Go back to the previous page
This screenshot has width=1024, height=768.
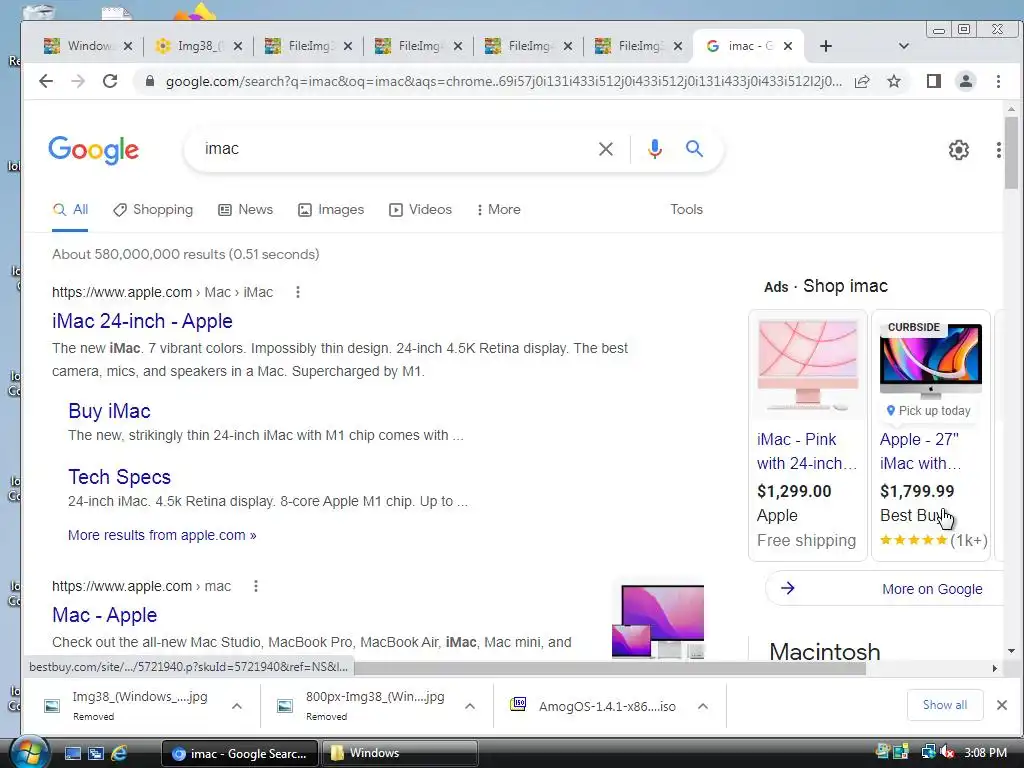point(46,81)
